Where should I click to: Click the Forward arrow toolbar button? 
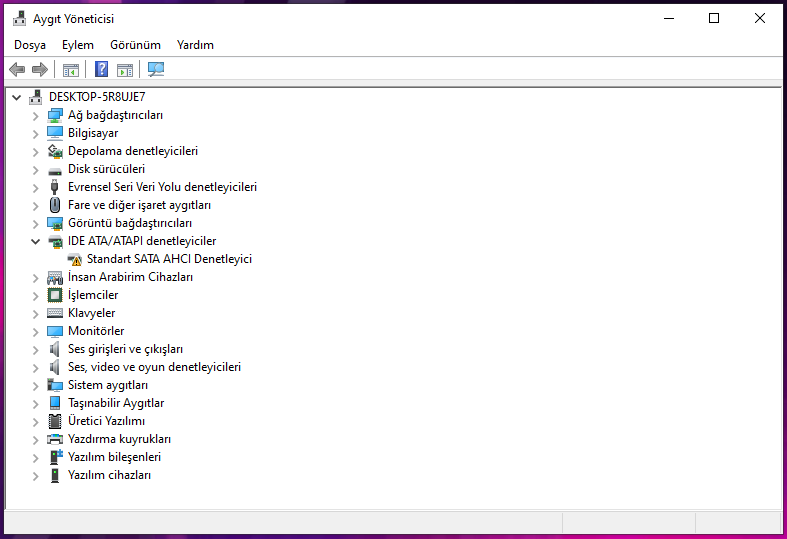(40, 69)
